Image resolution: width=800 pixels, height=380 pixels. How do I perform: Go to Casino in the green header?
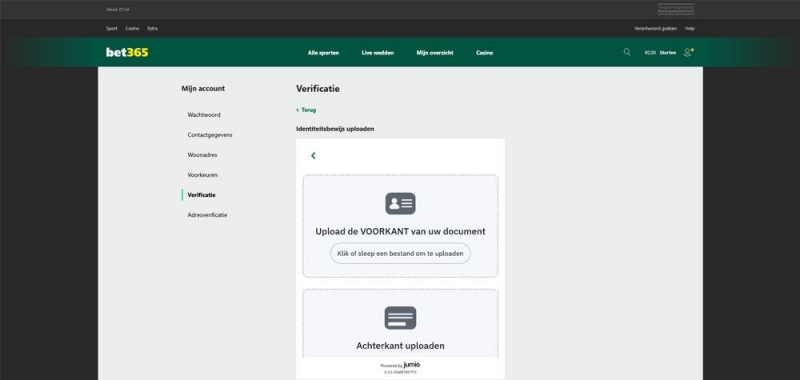click(x=484, y=53)
